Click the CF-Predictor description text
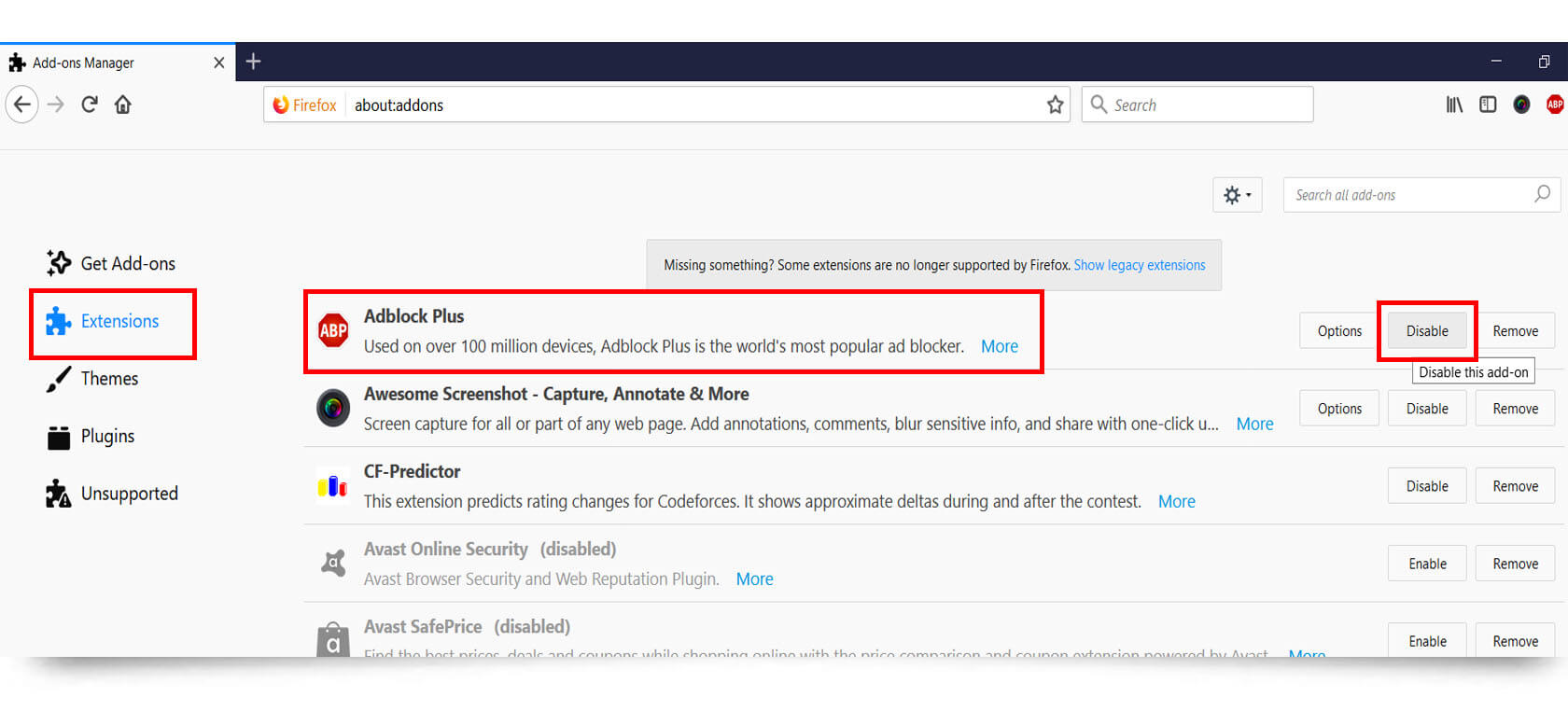Viewport: 1568px width, 725px height. [752, 501]
